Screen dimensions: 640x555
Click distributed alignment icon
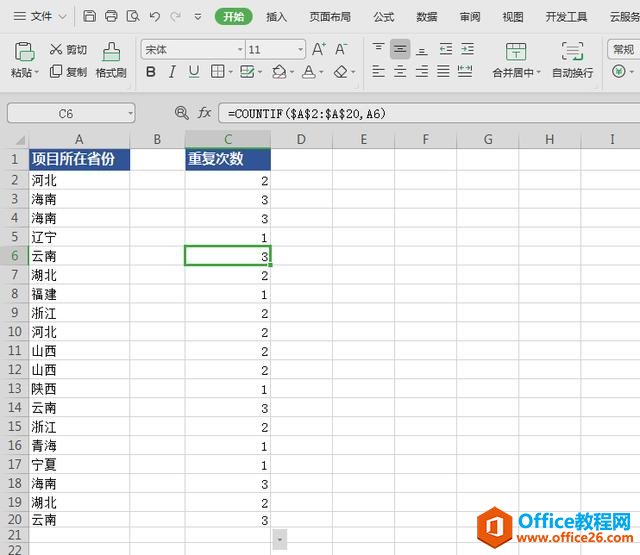[x=465, y=72]
